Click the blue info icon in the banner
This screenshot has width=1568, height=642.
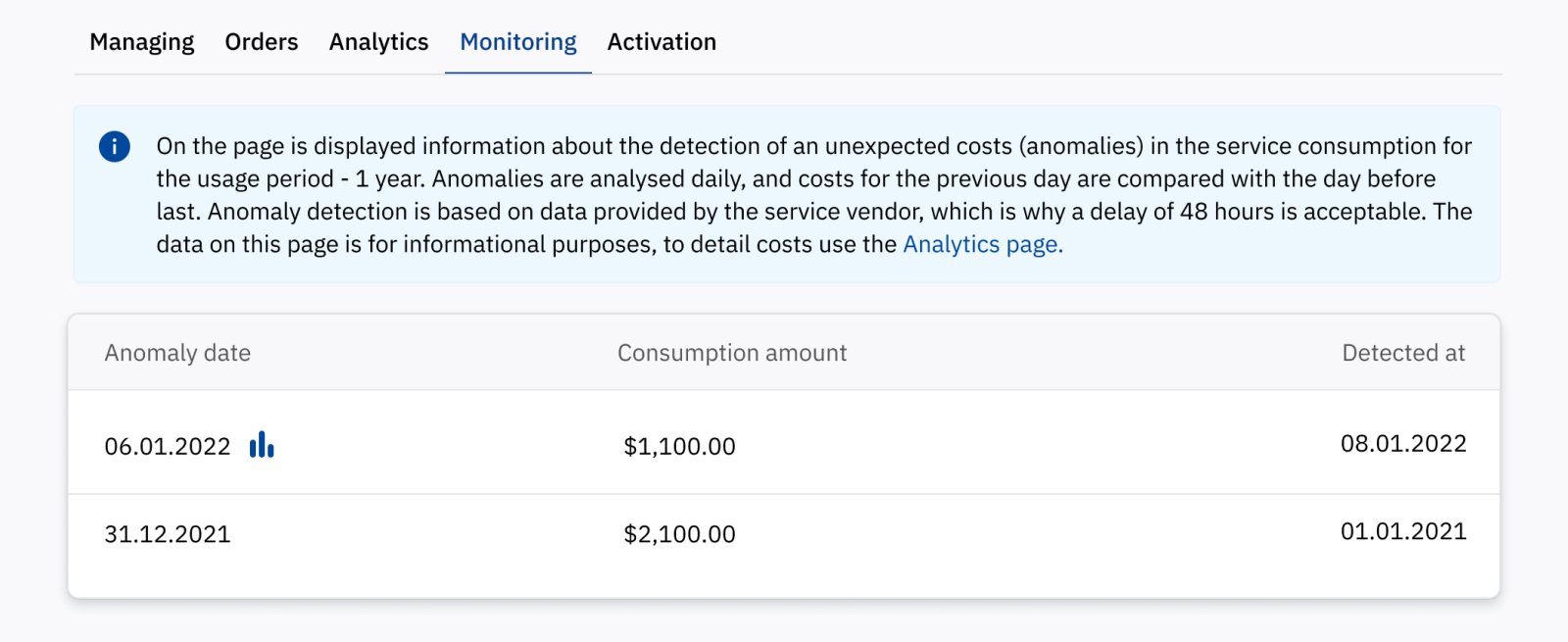tap(115, 147)
